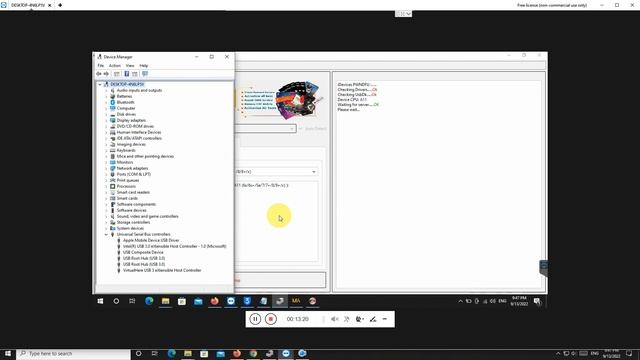Select Processors category
The width and height of the screenshot is (640, 360).
[126, 186]
